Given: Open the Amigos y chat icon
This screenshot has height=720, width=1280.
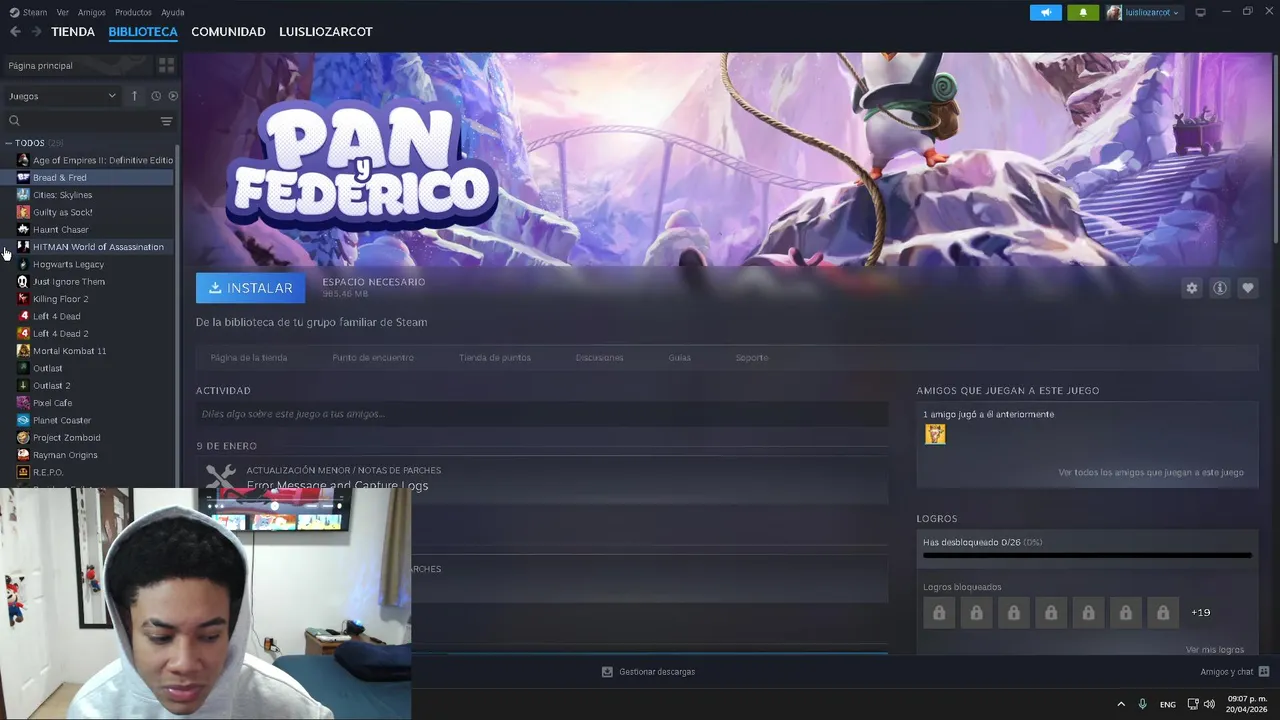Looking at the screenshot, I should coord(1263,672).
